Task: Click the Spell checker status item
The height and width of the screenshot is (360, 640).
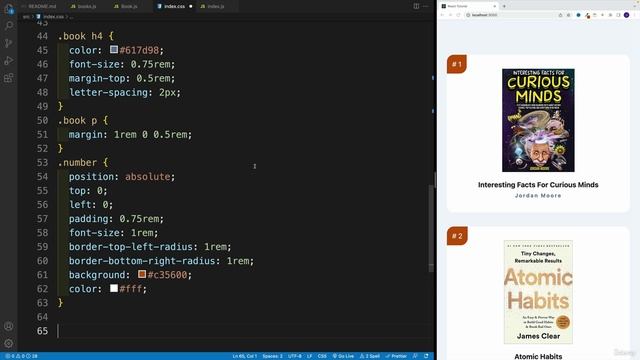Action: (x=369, y=356)
